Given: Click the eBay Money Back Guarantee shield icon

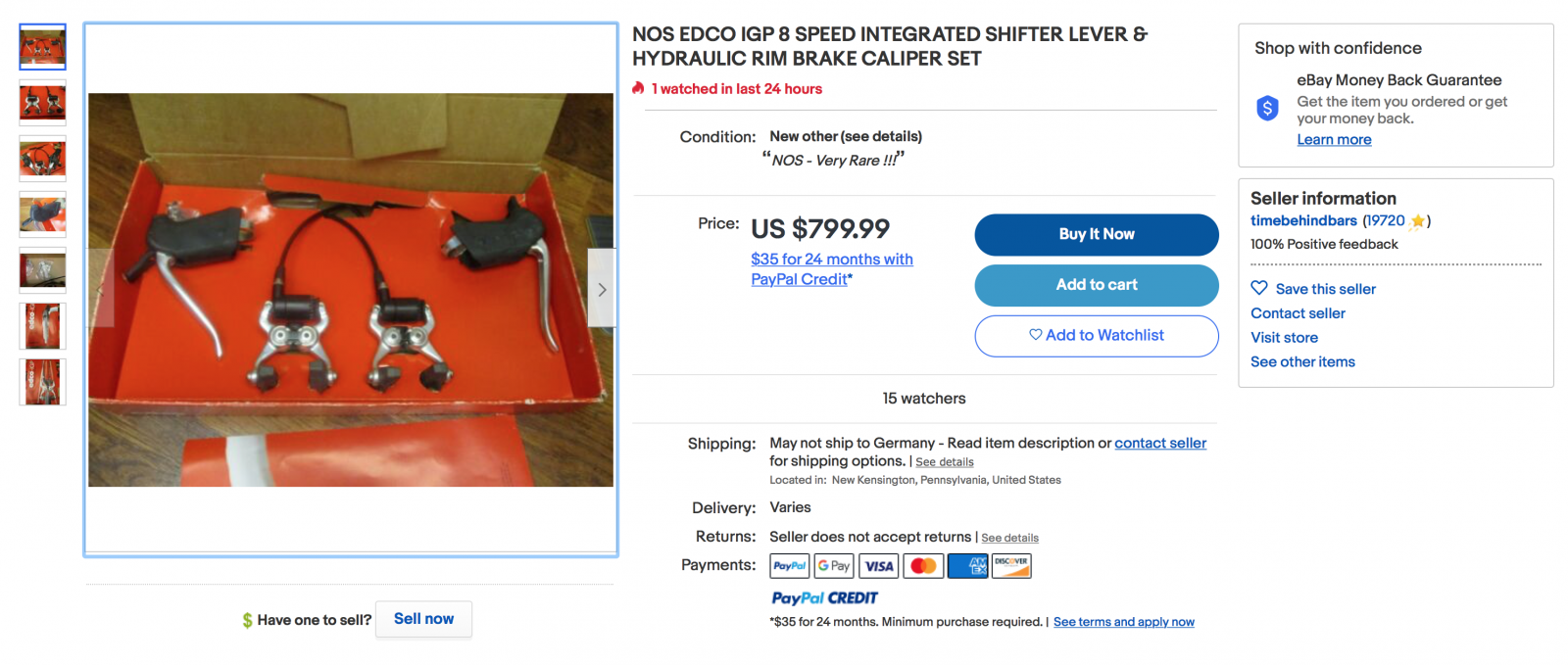Looking at the screenshot, I should [1267, 108].
